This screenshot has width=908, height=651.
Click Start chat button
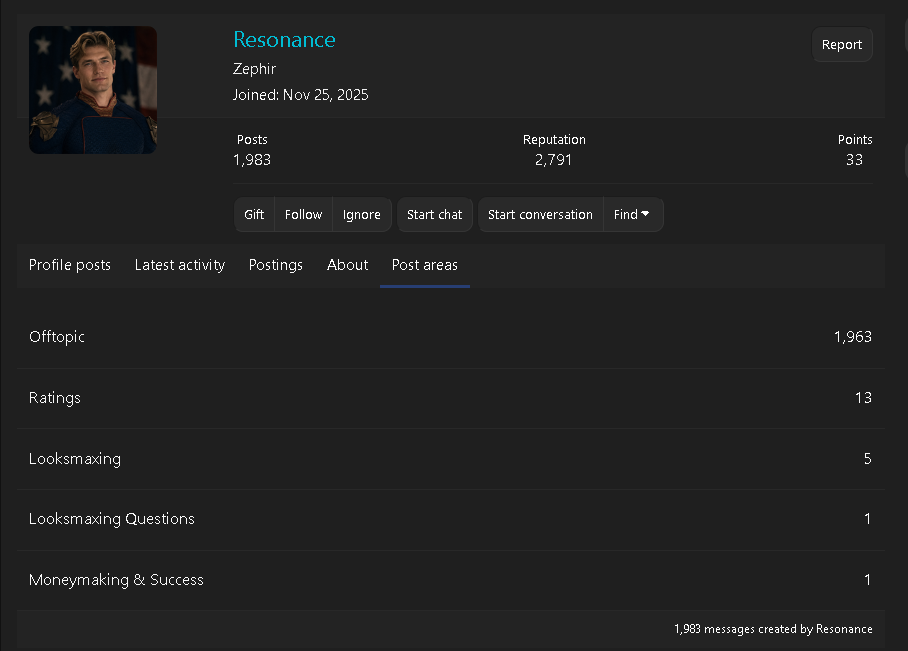click(435, 214)
